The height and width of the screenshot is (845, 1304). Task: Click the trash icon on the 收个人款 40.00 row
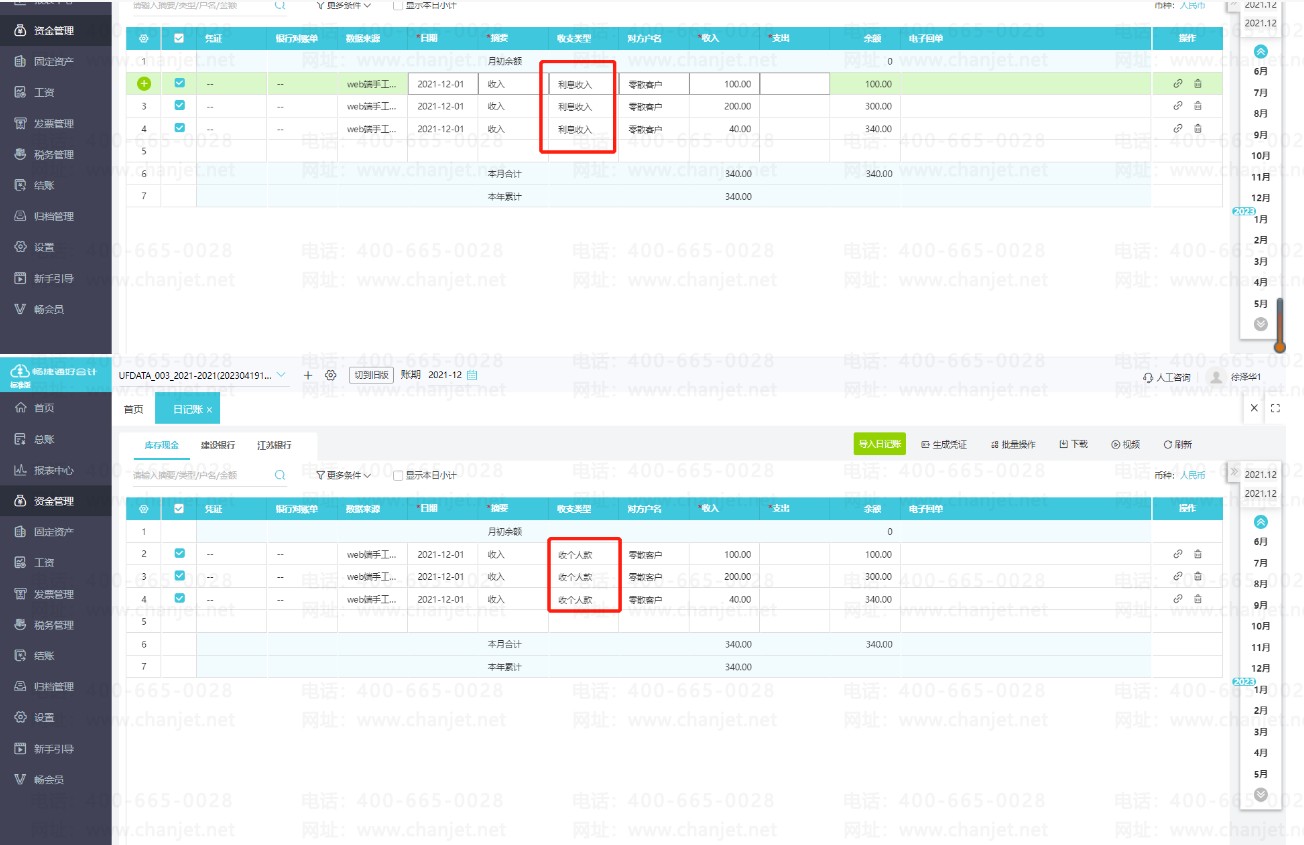coord(1198,599)
